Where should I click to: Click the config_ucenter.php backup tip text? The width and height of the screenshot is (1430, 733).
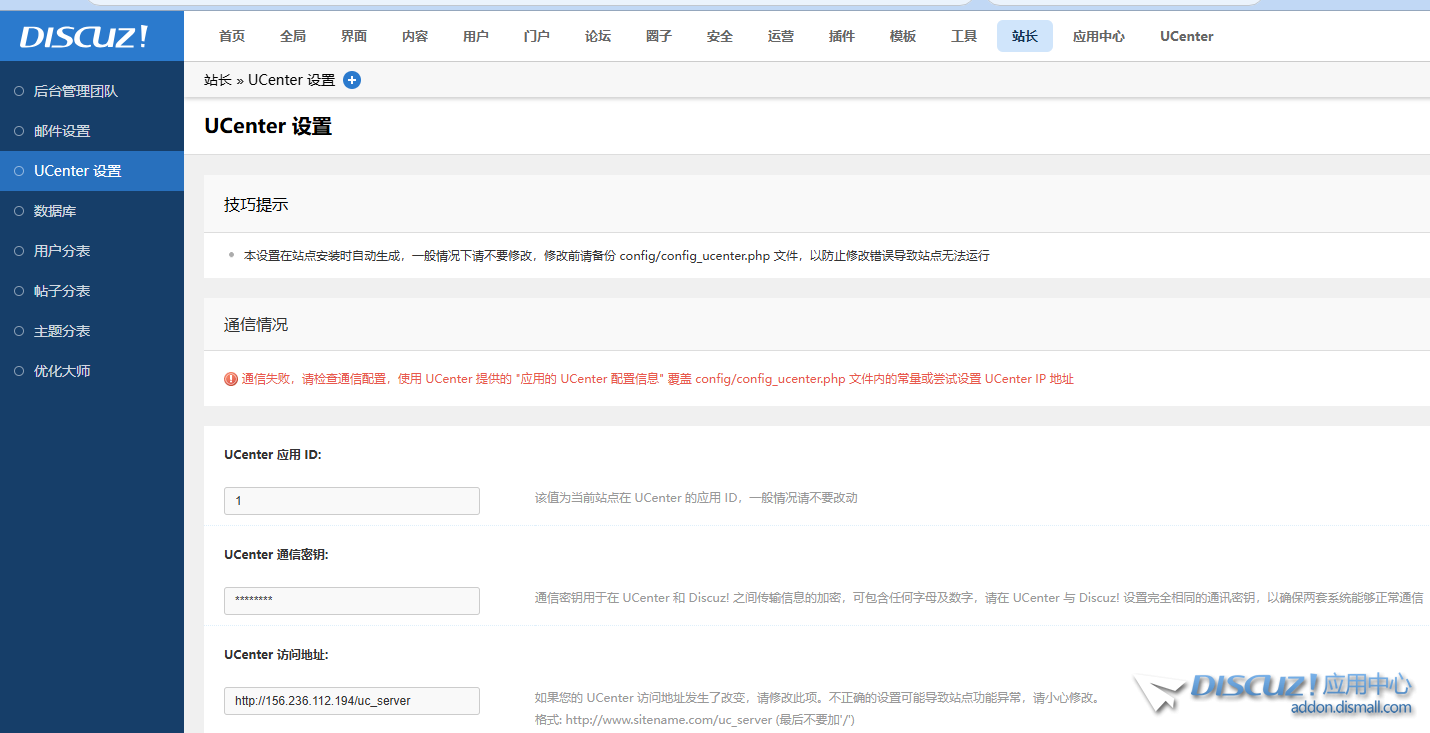tap(617, 256)
